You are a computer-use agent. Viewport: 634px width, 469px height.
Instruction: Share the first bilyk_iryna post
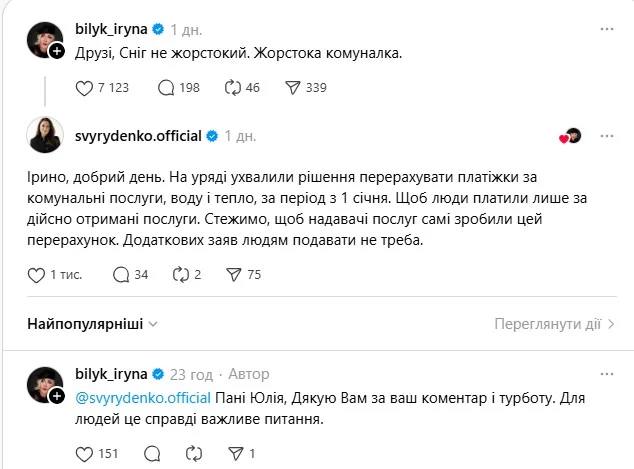(293, 88)
